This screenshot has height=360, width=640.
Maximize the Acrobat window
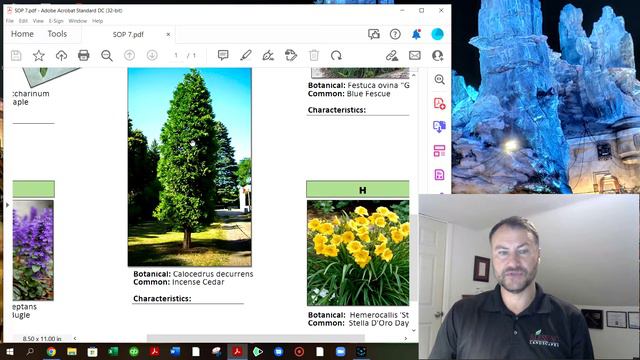pos(422,11)
